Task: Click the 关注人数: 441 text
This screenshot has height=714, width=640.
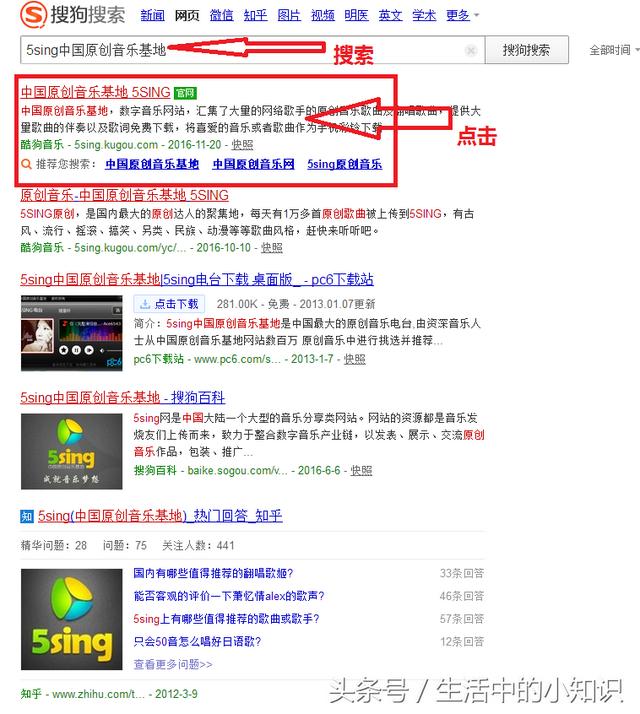Action: 198,546
